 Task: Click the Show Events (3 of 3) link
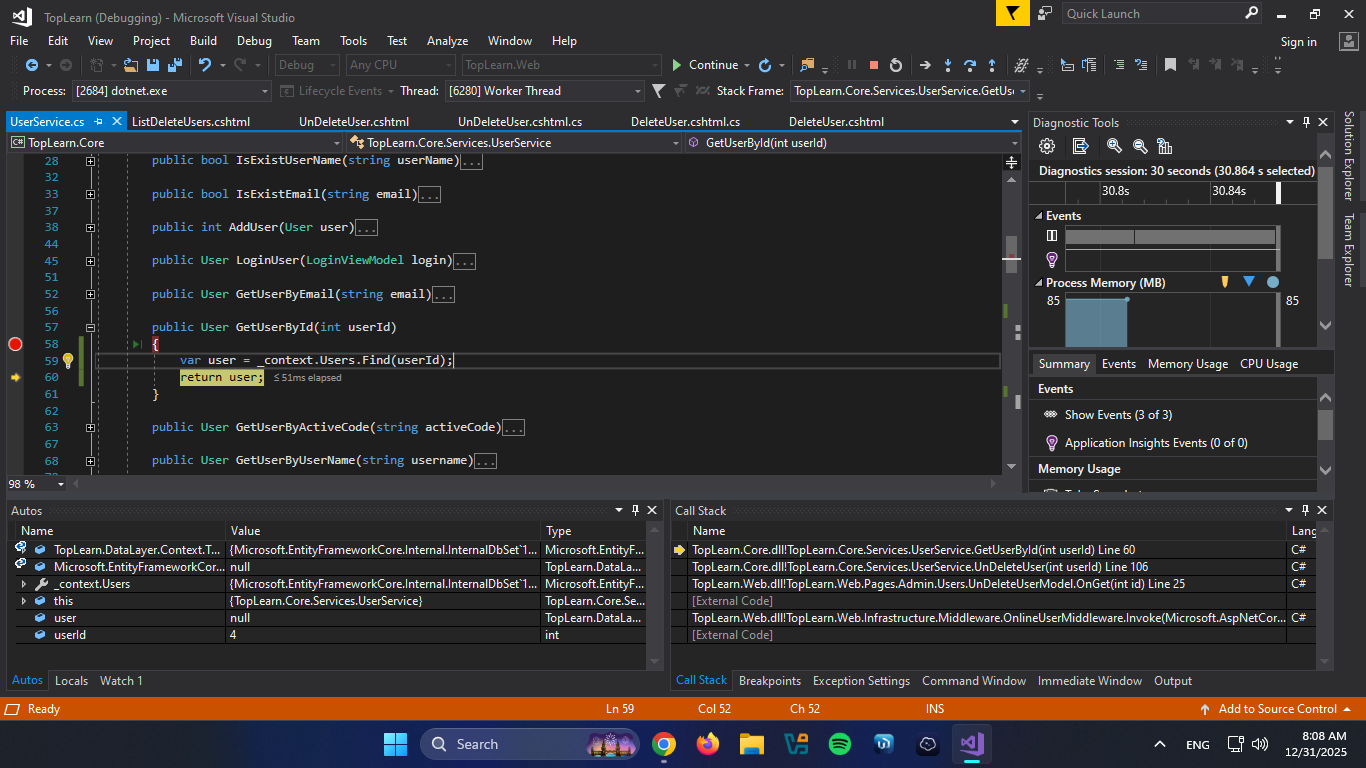click(1118, 414)
